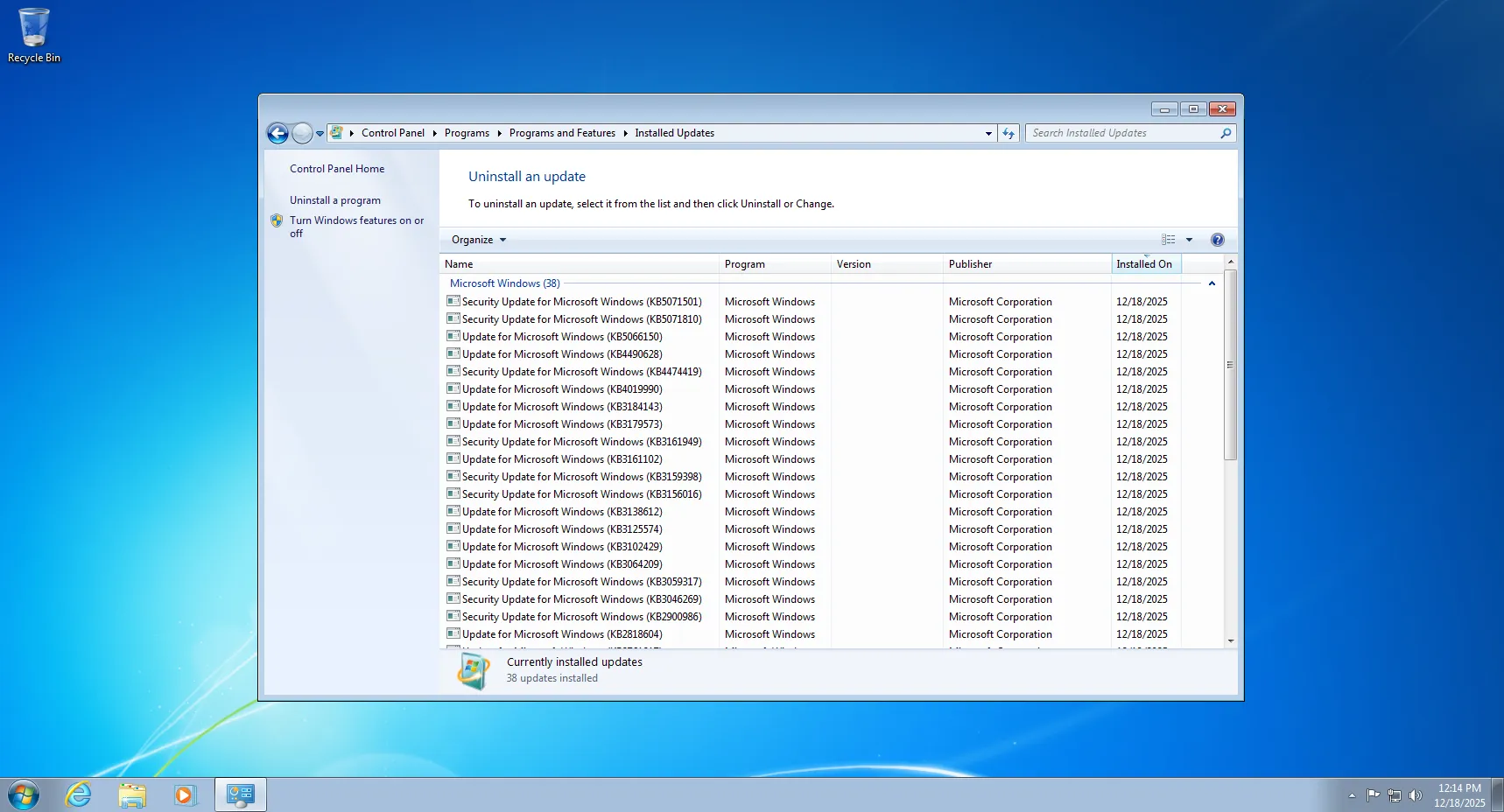1504x812 pixels.
Task: Open the Recycle Bin desktop icon
Action: [34, 36]
